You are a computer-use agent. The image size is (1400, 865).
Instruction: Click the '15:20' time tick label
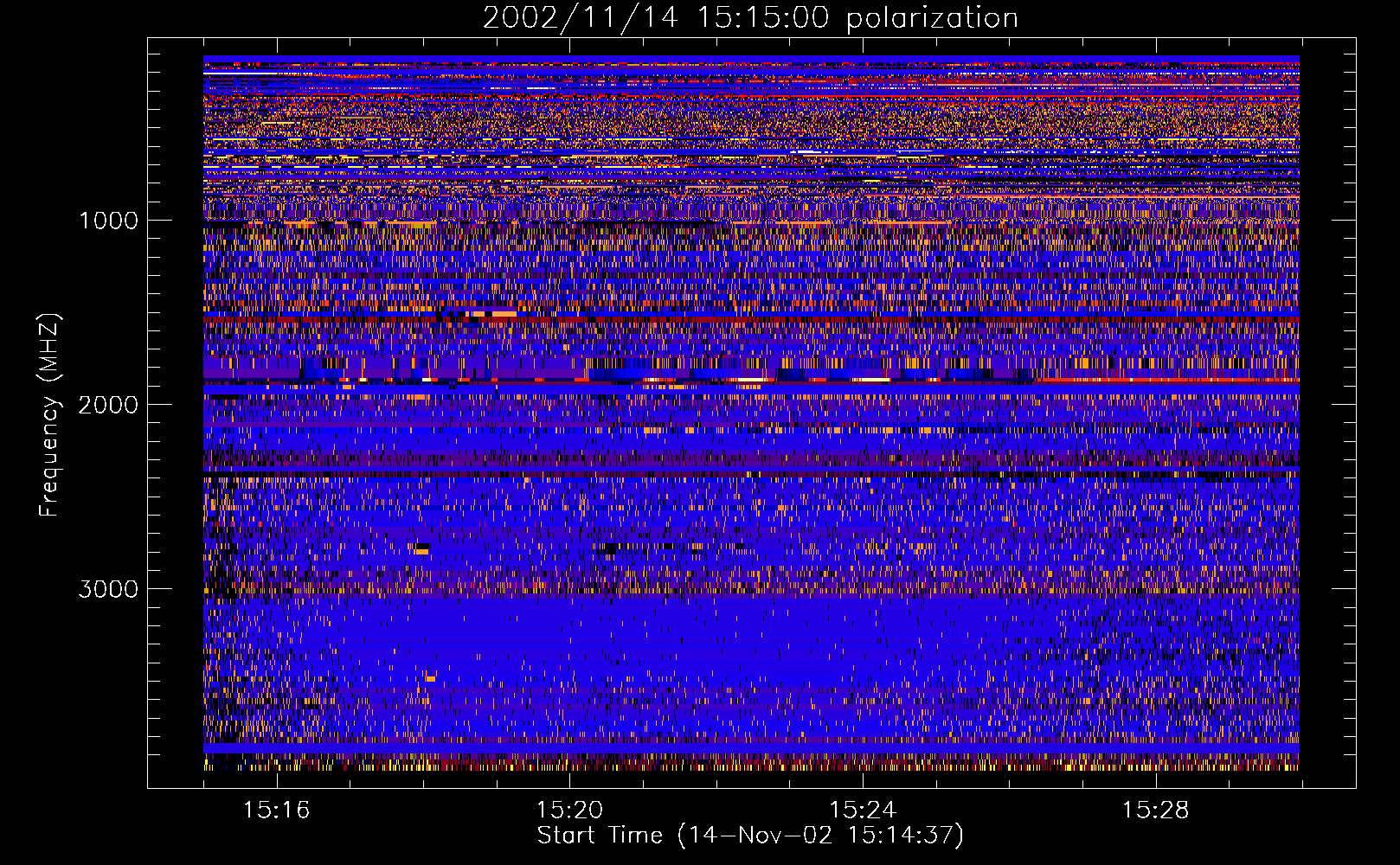pyautogui.click(x=569, y=810)
